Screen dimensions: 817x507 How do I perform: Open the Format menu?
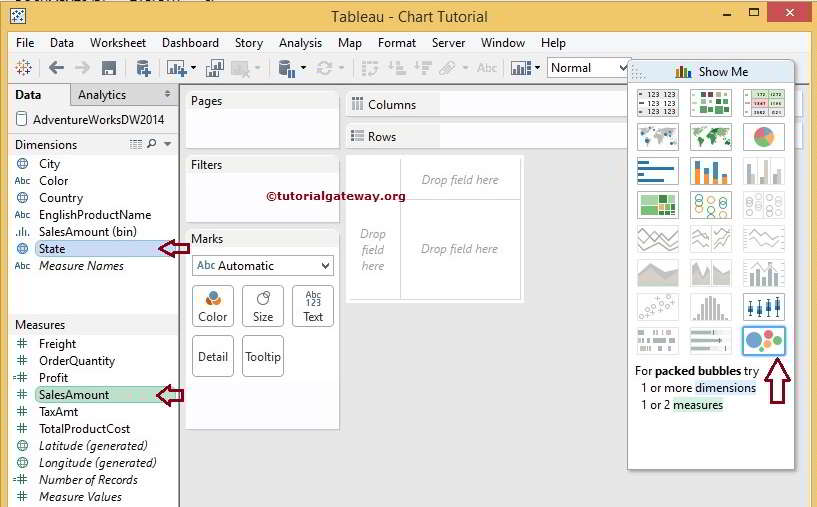pos(397,43)
